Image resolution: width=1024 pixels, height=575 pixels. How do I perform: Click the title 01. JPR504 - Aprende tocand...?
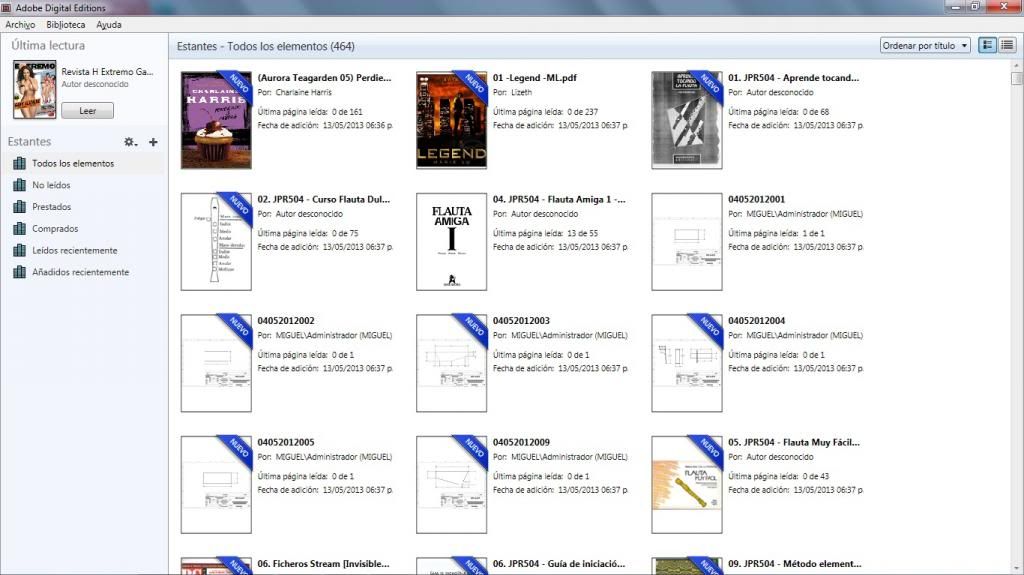794,78
